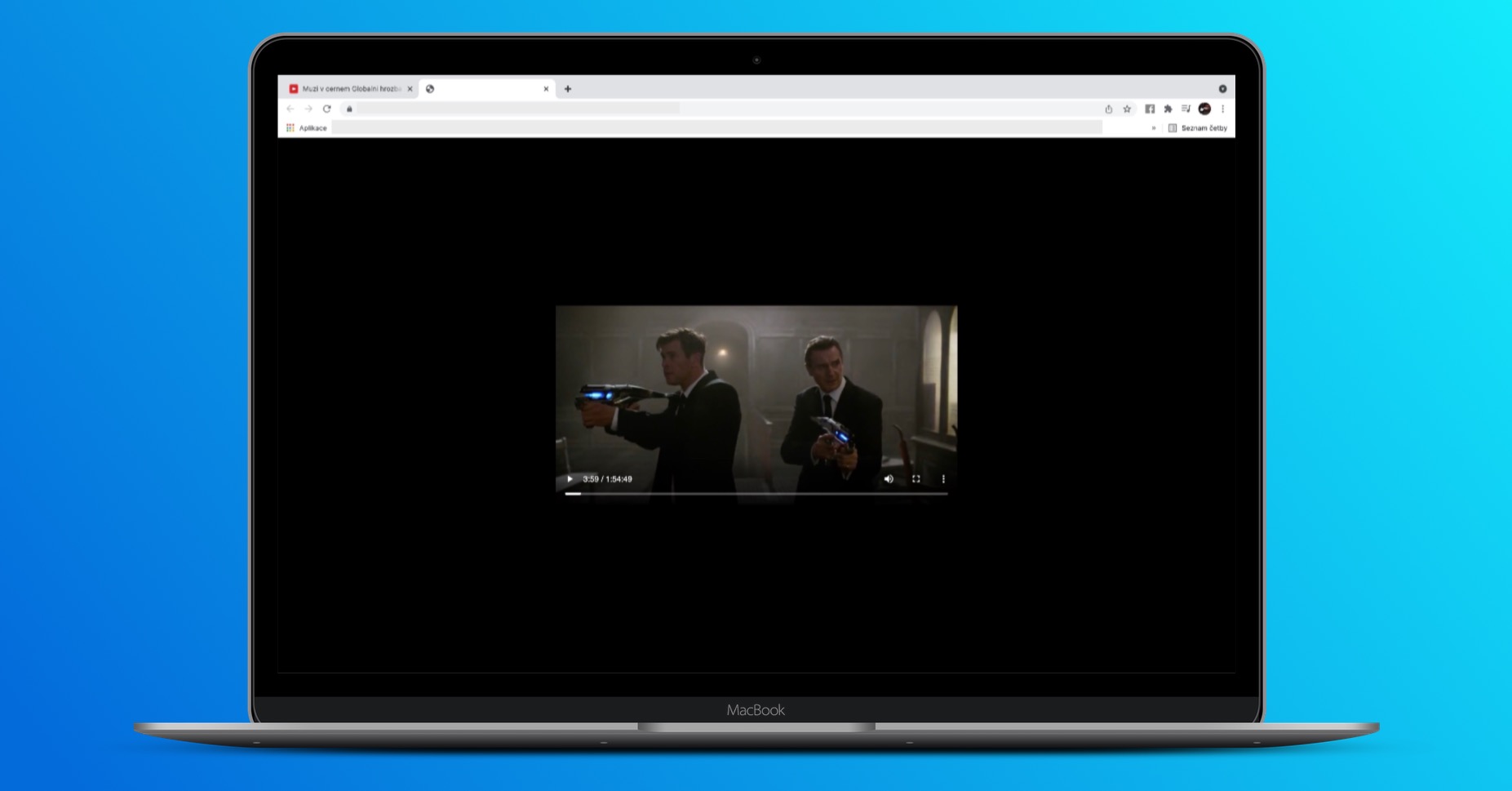The width and height of the screenshot is (1512, 791).
Task: Share this page from the address bar
Action: (x=1108, y=109)
